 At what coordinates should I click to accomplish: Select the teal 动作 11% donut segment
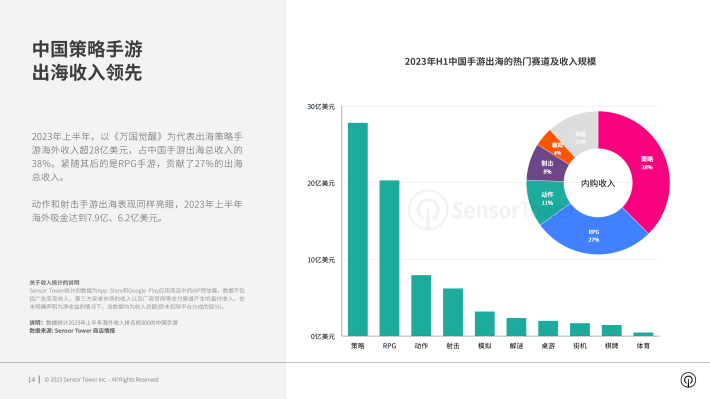[547, 199]
